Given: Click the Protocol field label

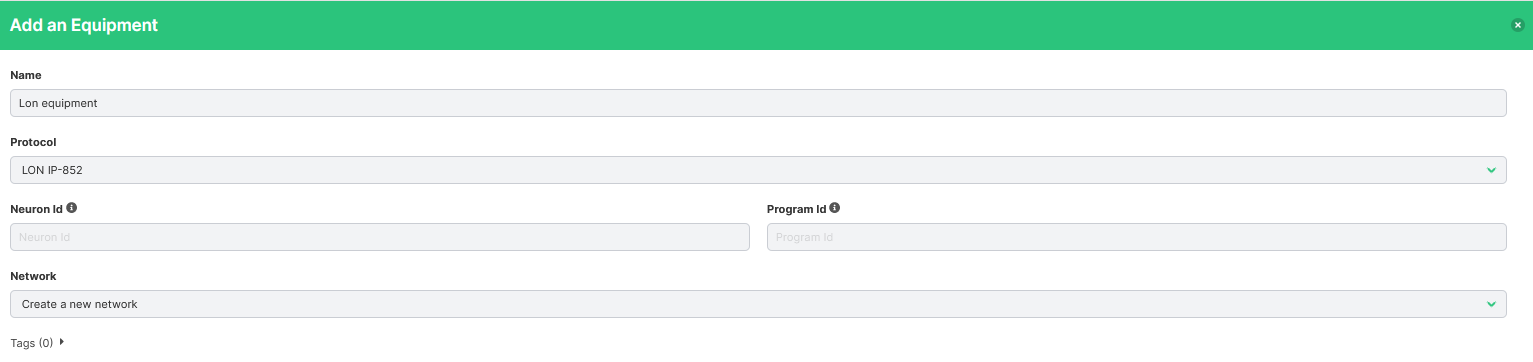Looking at the screenshot, I should point(33,142).
